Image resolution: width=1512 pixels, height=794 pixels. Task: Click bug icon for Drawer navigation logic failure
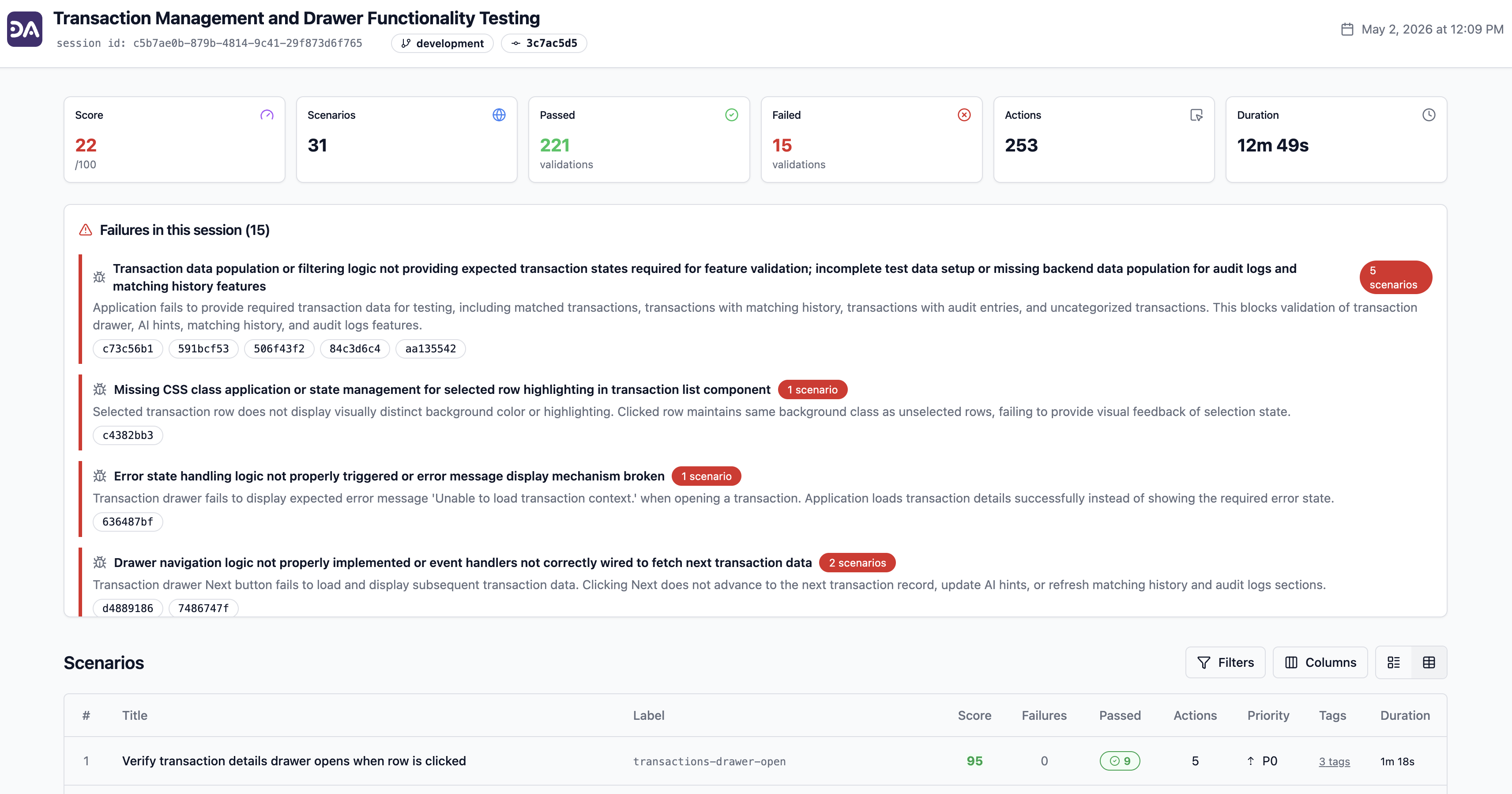click(x=100, y=563)
